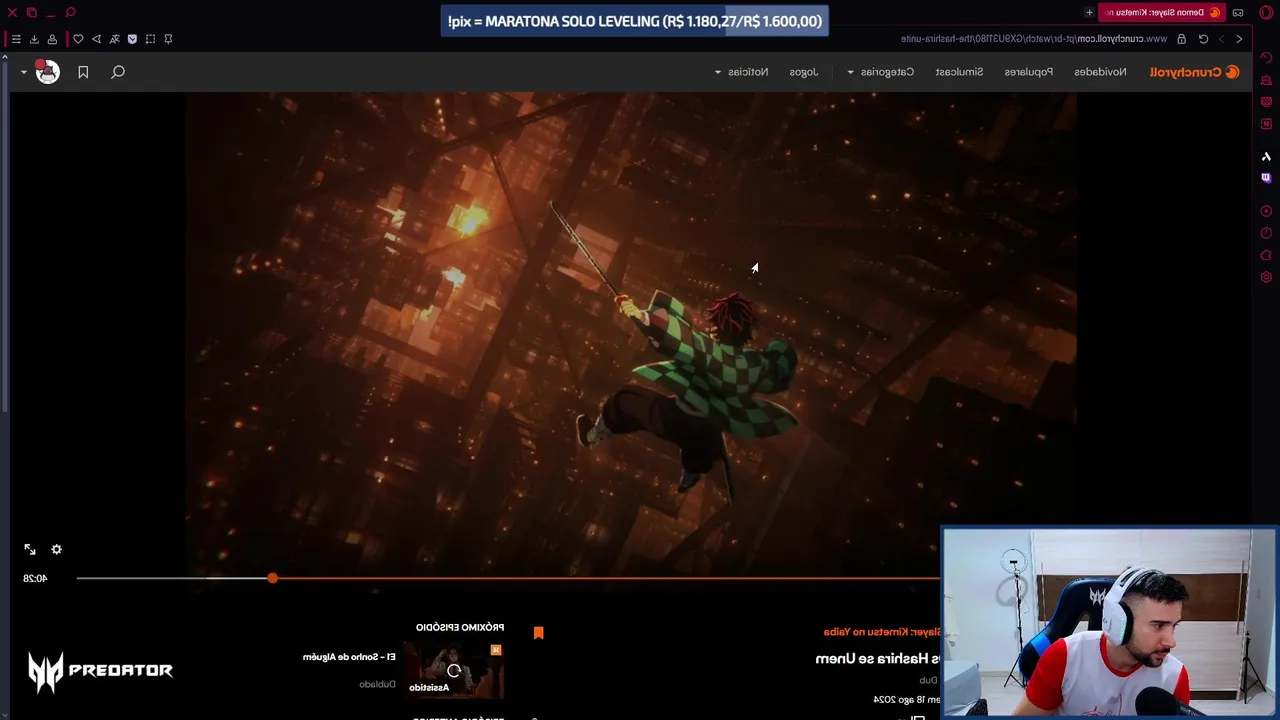The width and height of the screenshot is (1280, 720).
Task: Click the translate icon in toolbar
Action: (x=114, y=39)
